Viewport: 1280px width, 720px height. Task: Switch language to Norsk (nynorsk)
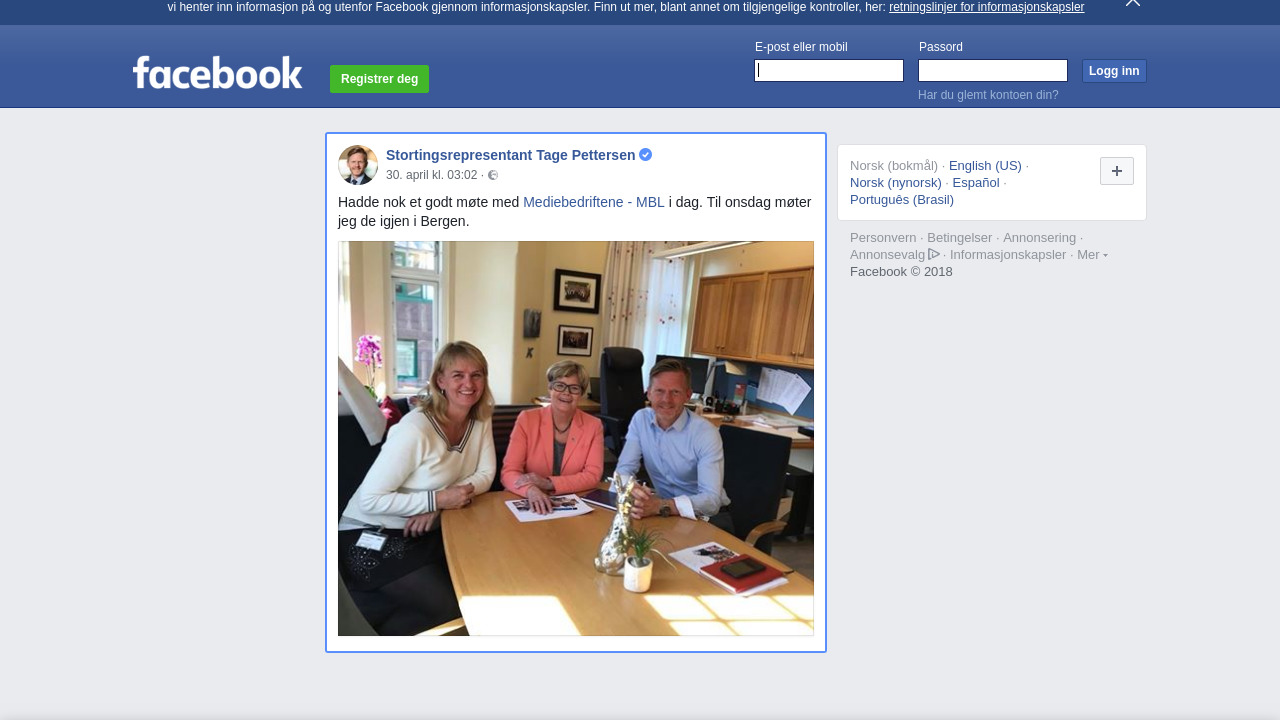(896, 183)
